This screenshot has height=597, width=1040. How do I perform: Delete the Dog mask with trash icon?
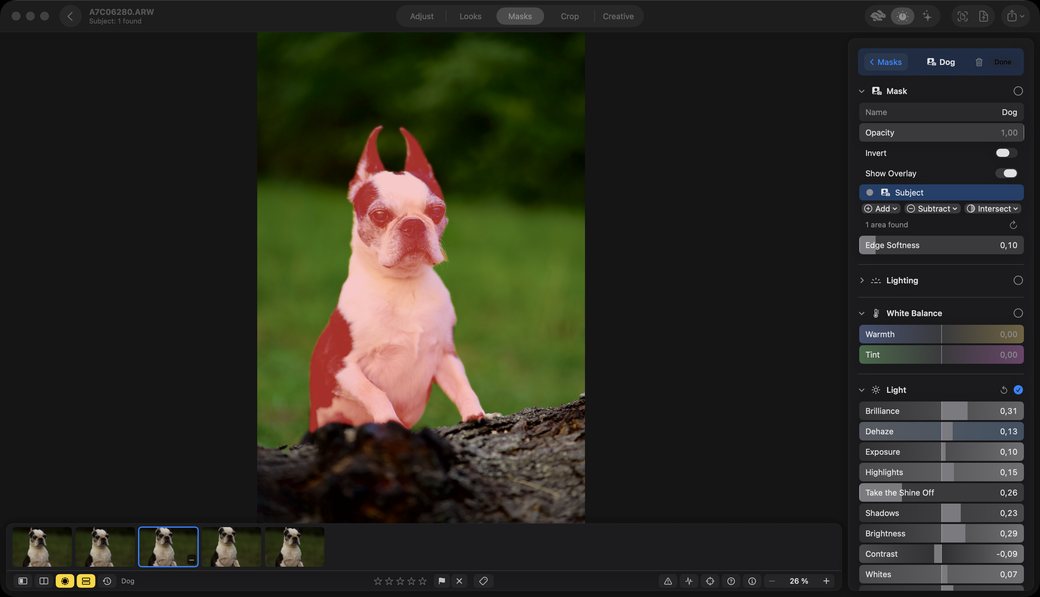pos(978,62)
